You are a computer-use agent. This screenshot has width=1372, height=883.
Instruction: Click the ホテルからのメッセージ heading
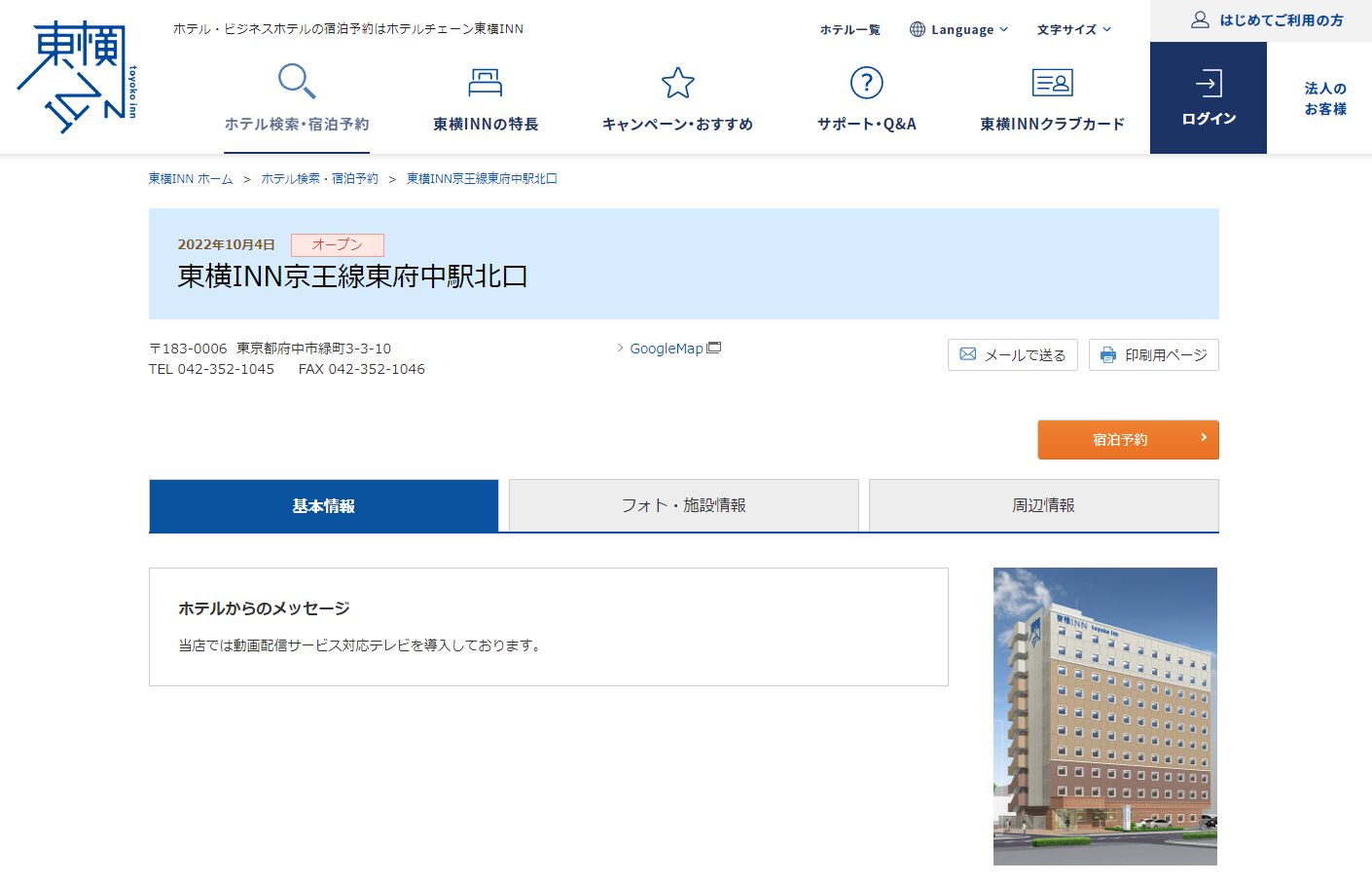pyautogui.click(x=264, y=608)
